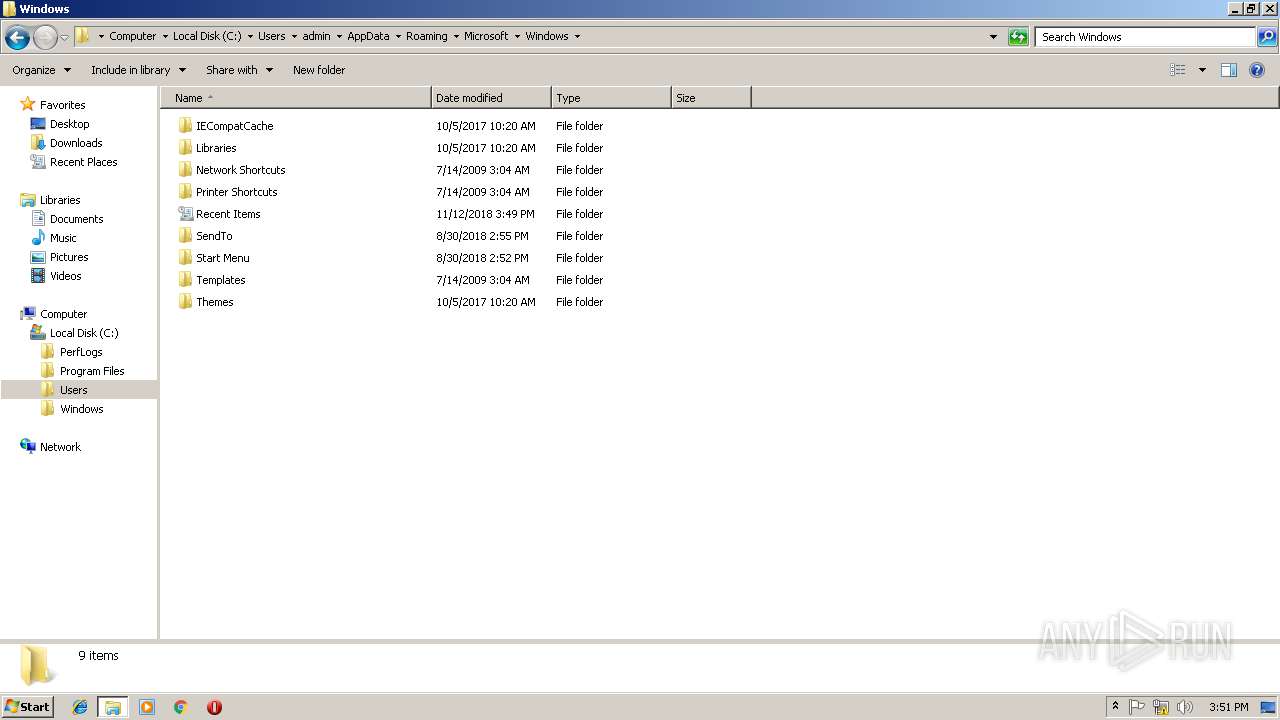Expand the dropdown arrow after Microsoft breadcrumb
1280x720 pixels.
(x=518, y=36)
